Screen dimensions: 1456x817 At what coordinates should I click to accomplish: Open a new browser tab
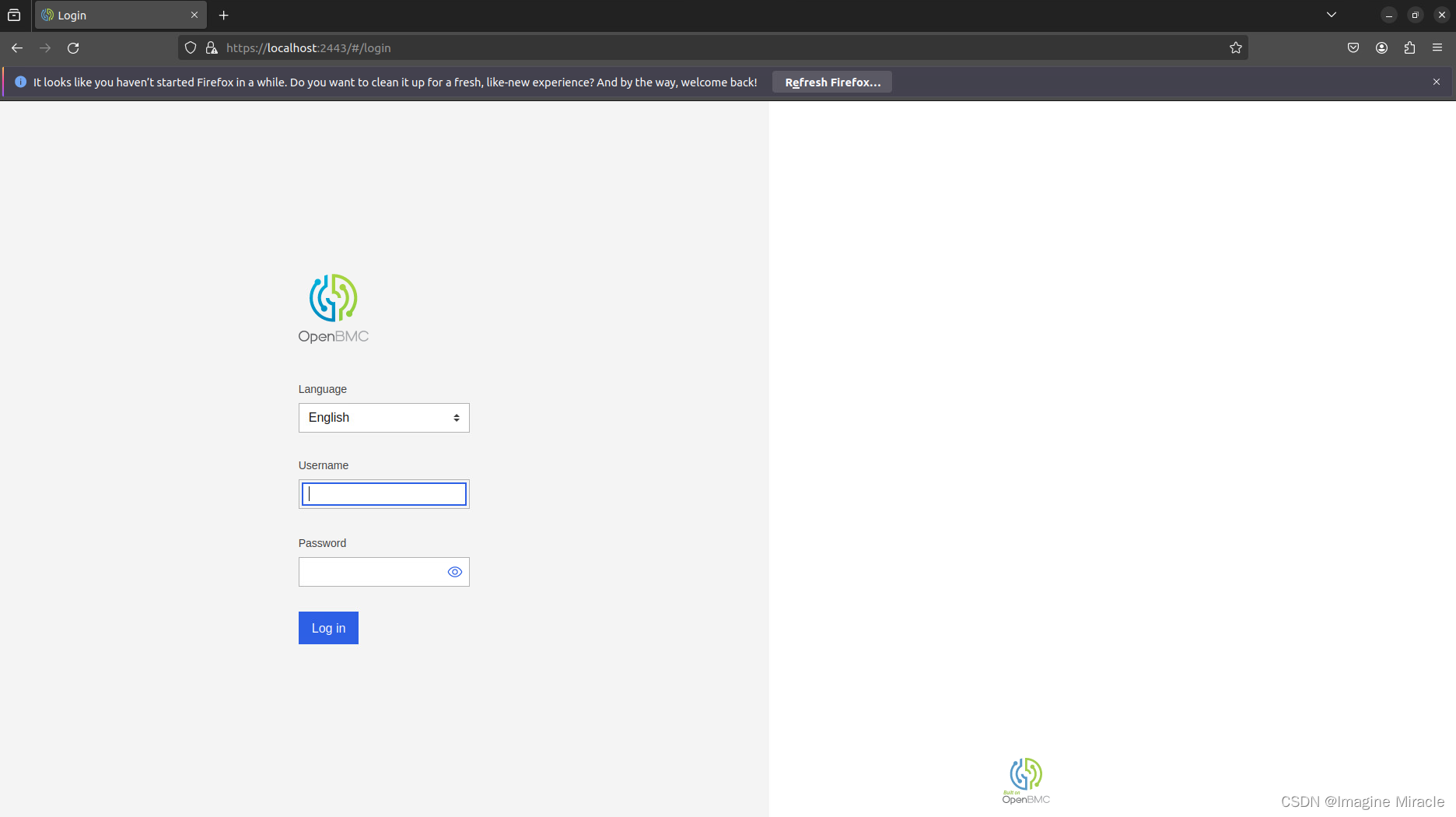click(x=223, y=15)
